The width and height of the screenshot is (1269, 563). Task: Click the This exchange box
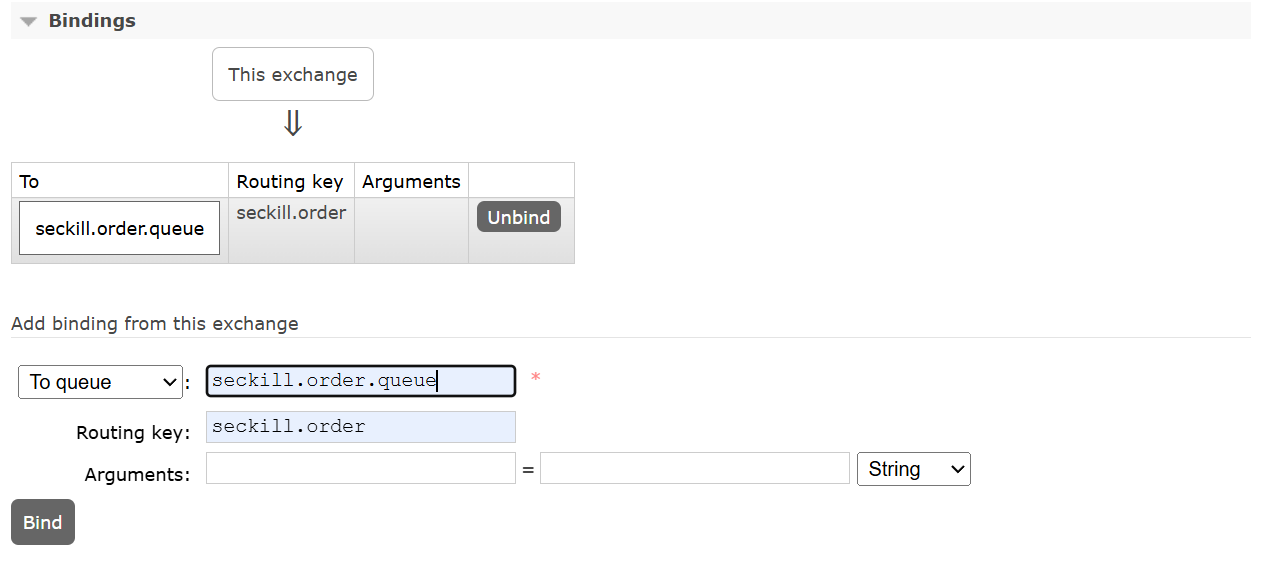coord(293,74)
